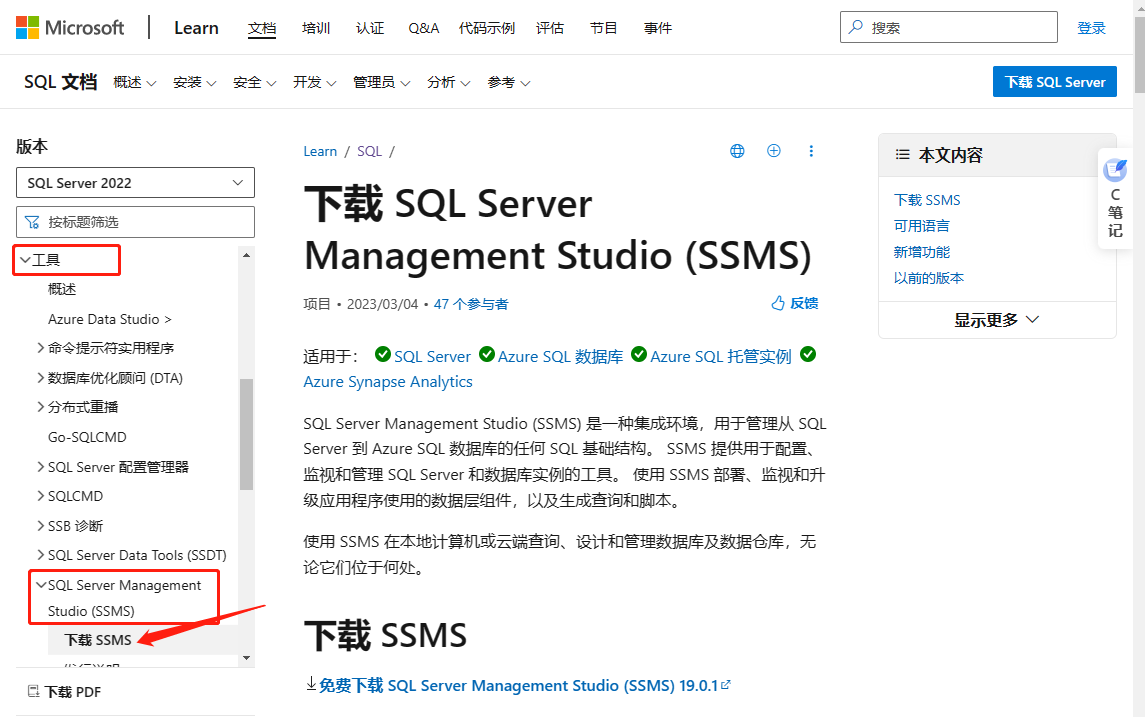Open the C笔记 note panel icon

pyautogui.click(x=1115, y=200)
